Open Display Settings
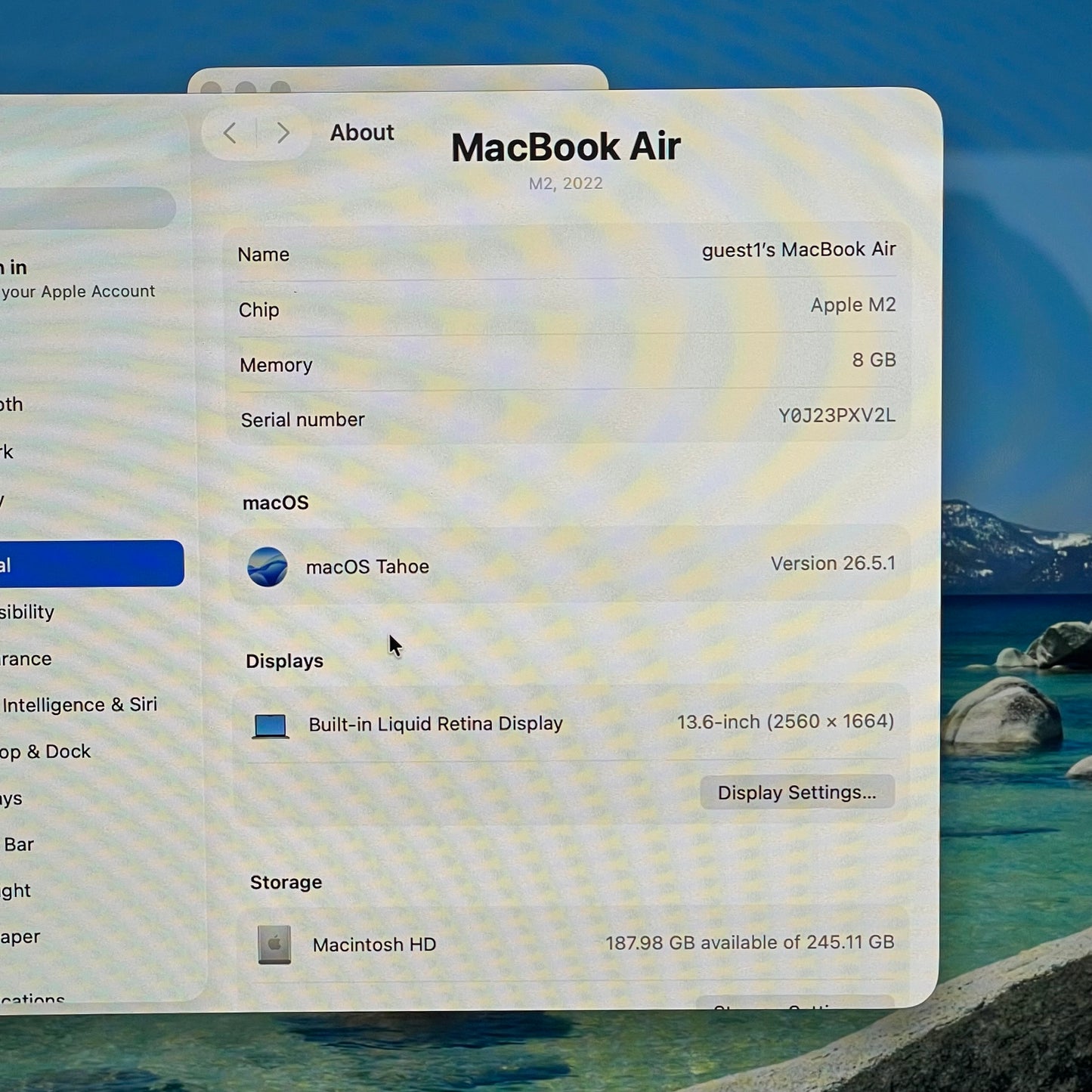This screenshot has width=1092, height=1092. click(797, 792)
